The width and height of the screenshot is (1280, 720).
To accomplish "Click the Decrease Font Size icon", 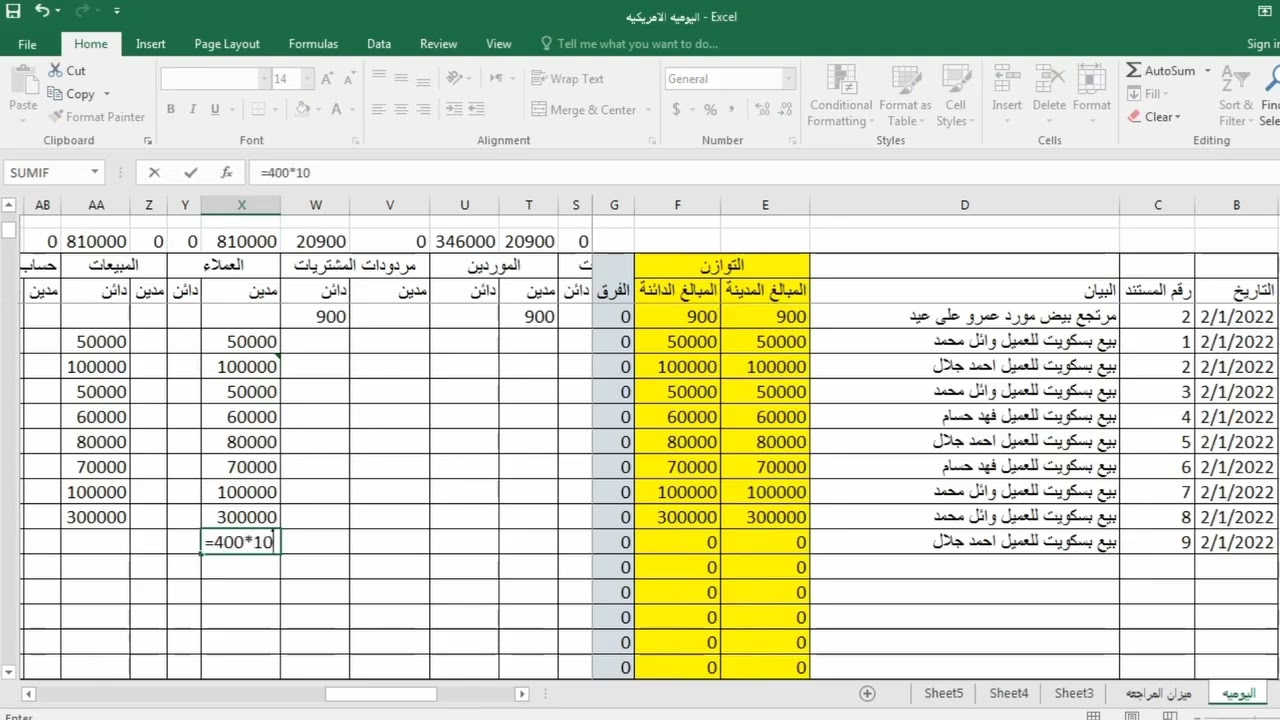I will [x=347, y=79].
